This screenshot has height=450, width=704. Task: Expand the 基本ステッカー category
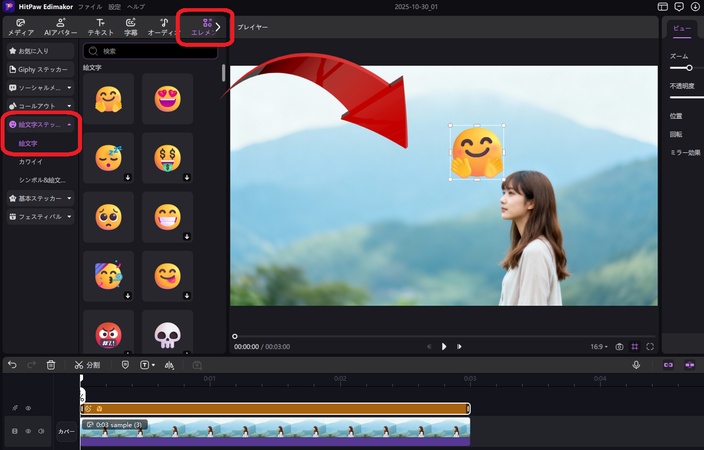[x=40, y=198]
